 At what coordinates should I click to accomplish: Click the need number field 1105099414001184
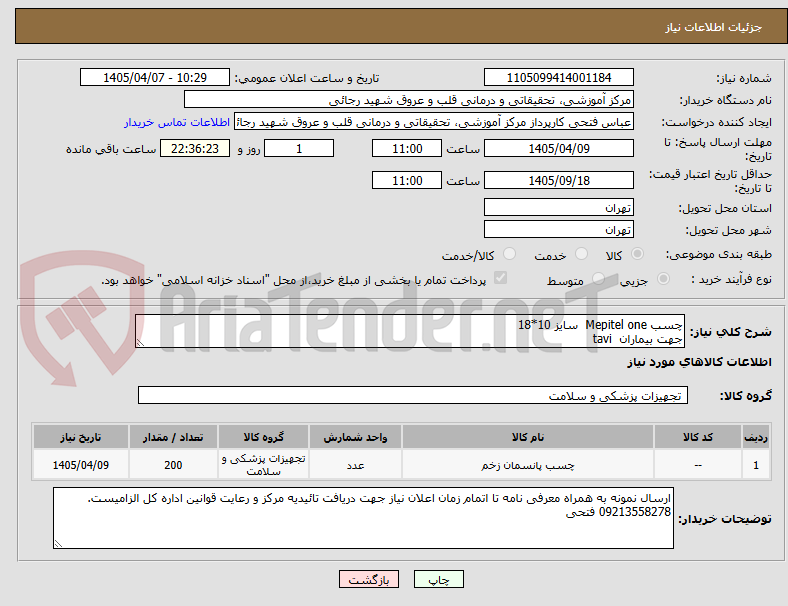[558, 77]
